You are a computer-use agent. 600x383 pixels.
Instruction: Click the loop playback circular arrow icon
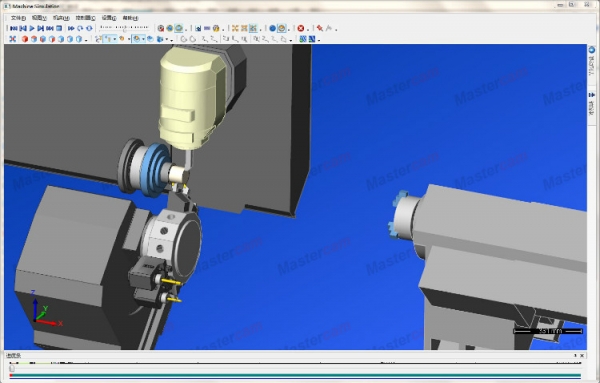coord(80,28)
